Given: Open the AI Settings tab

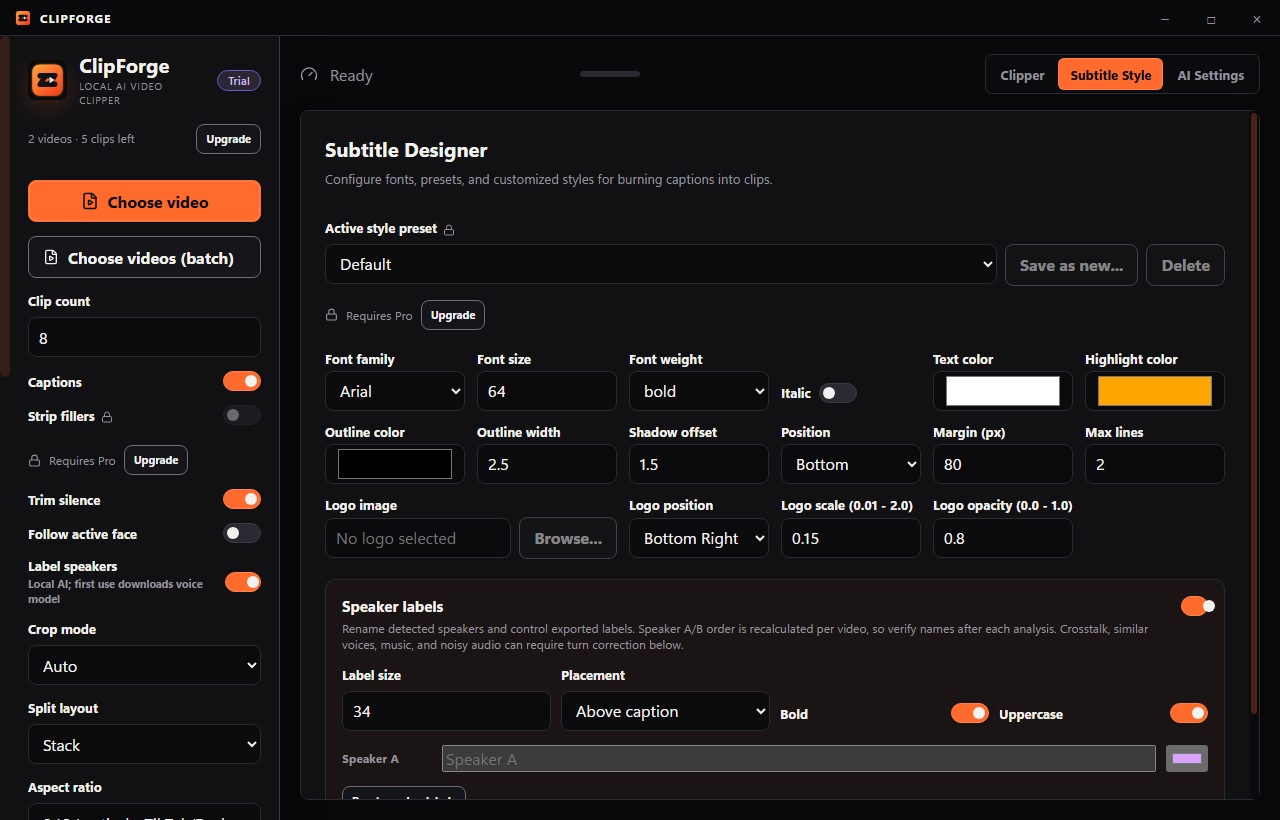Looking at the screenshot, I should (x=1211, y=75).
